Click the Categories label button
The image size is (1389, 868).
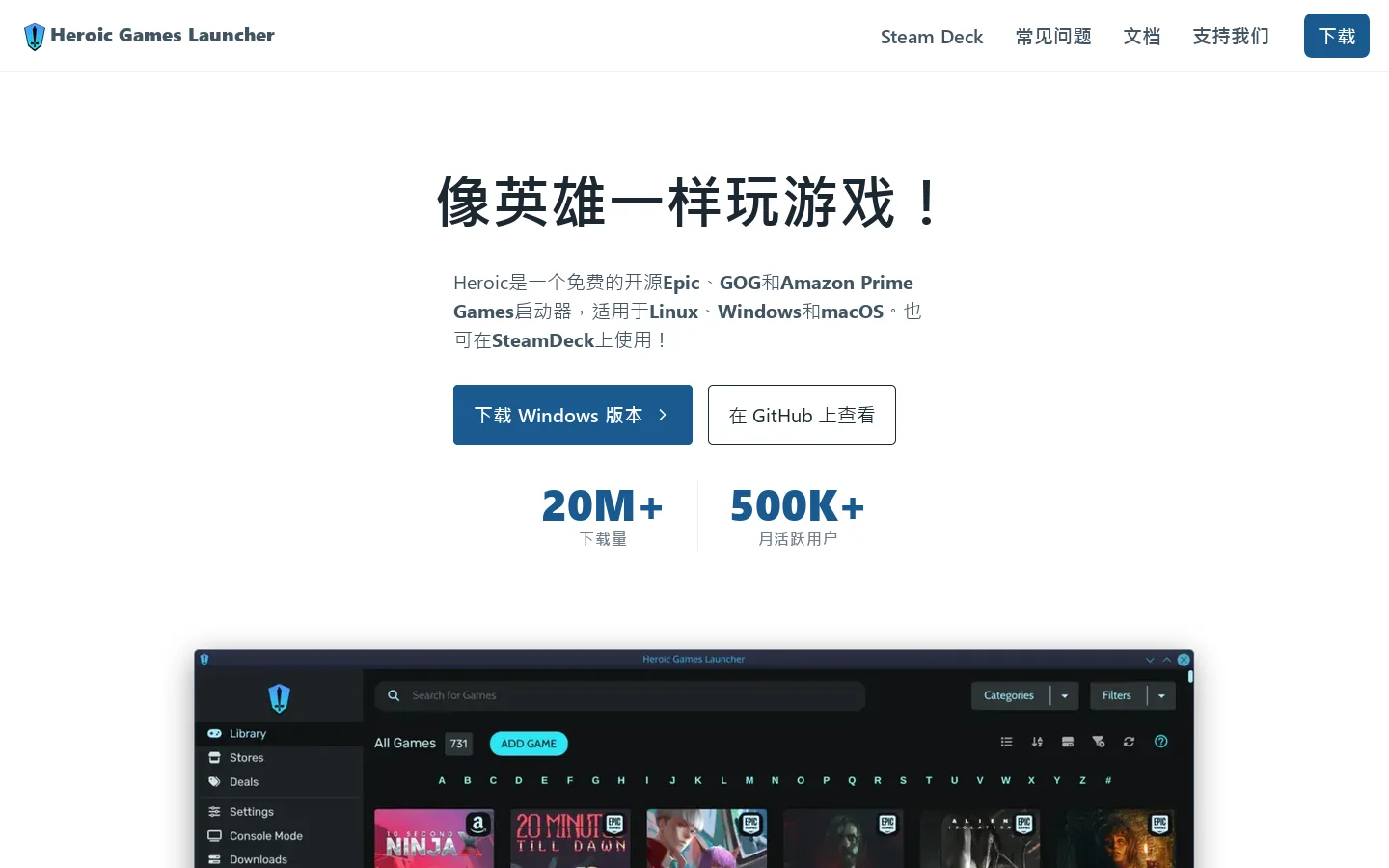1010,696
